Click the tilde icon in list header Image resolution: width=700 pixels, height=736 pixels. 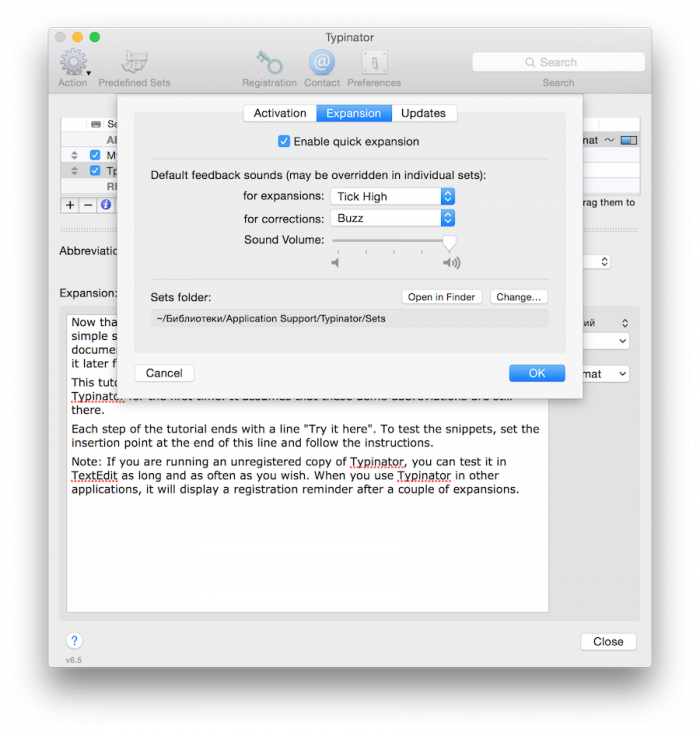click(609, 140)
